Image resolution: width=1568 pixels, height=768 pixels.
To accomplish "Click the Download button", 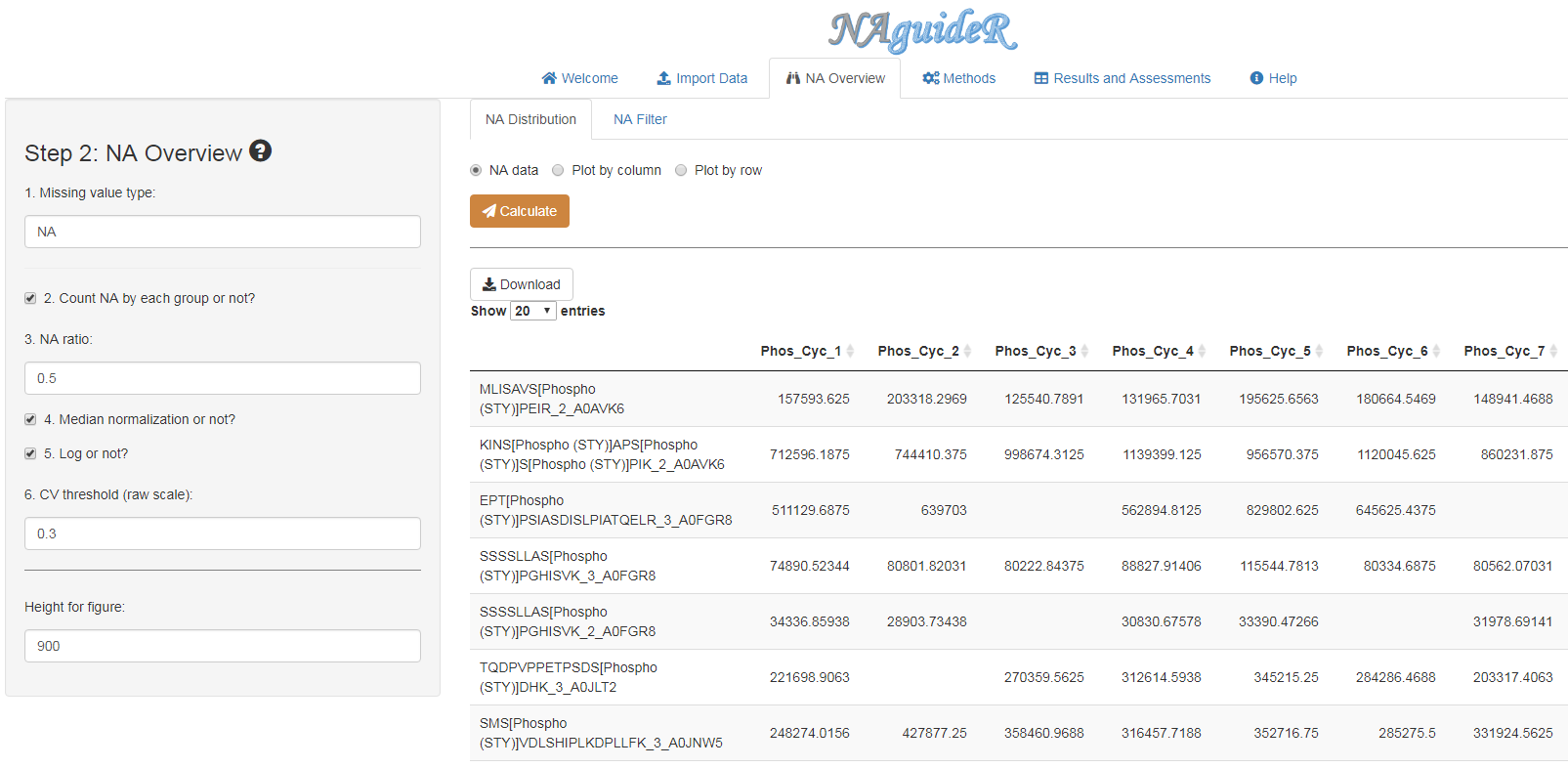I will click(x=521, y=284).
